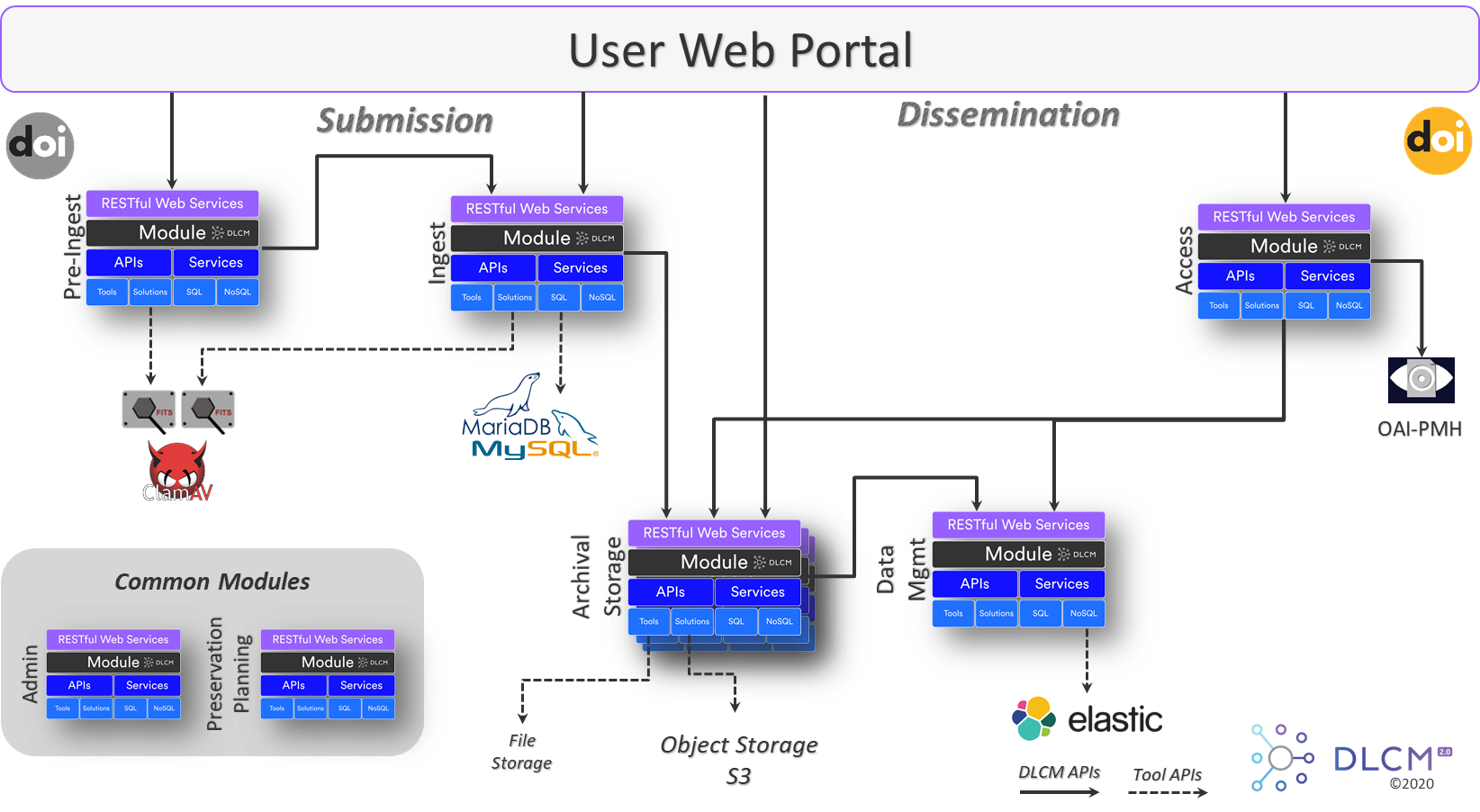The width and height of the screenshot is (1480, 812).
Task: Switch to the Dissemination section
Action: point(1008,114)
